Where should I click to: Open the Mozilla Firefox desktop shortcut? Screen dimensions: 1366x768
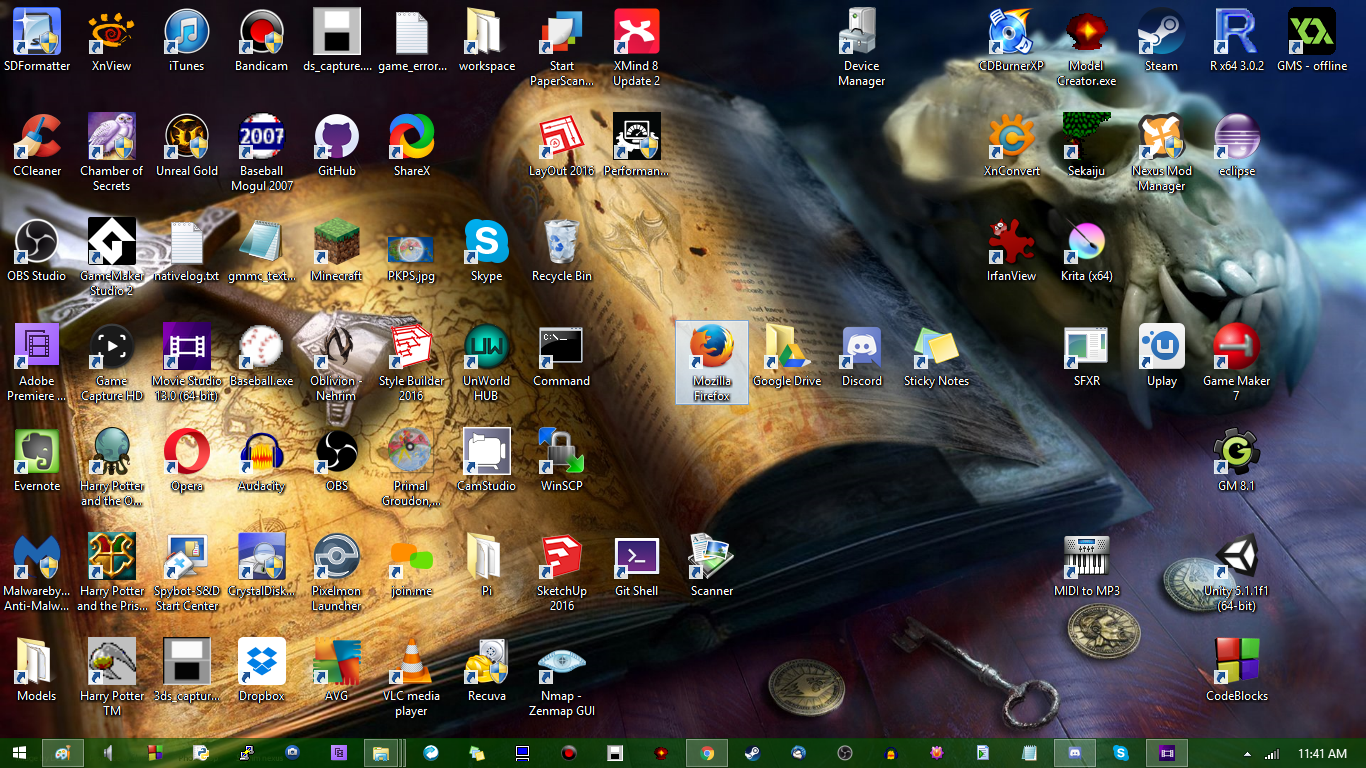711,348
